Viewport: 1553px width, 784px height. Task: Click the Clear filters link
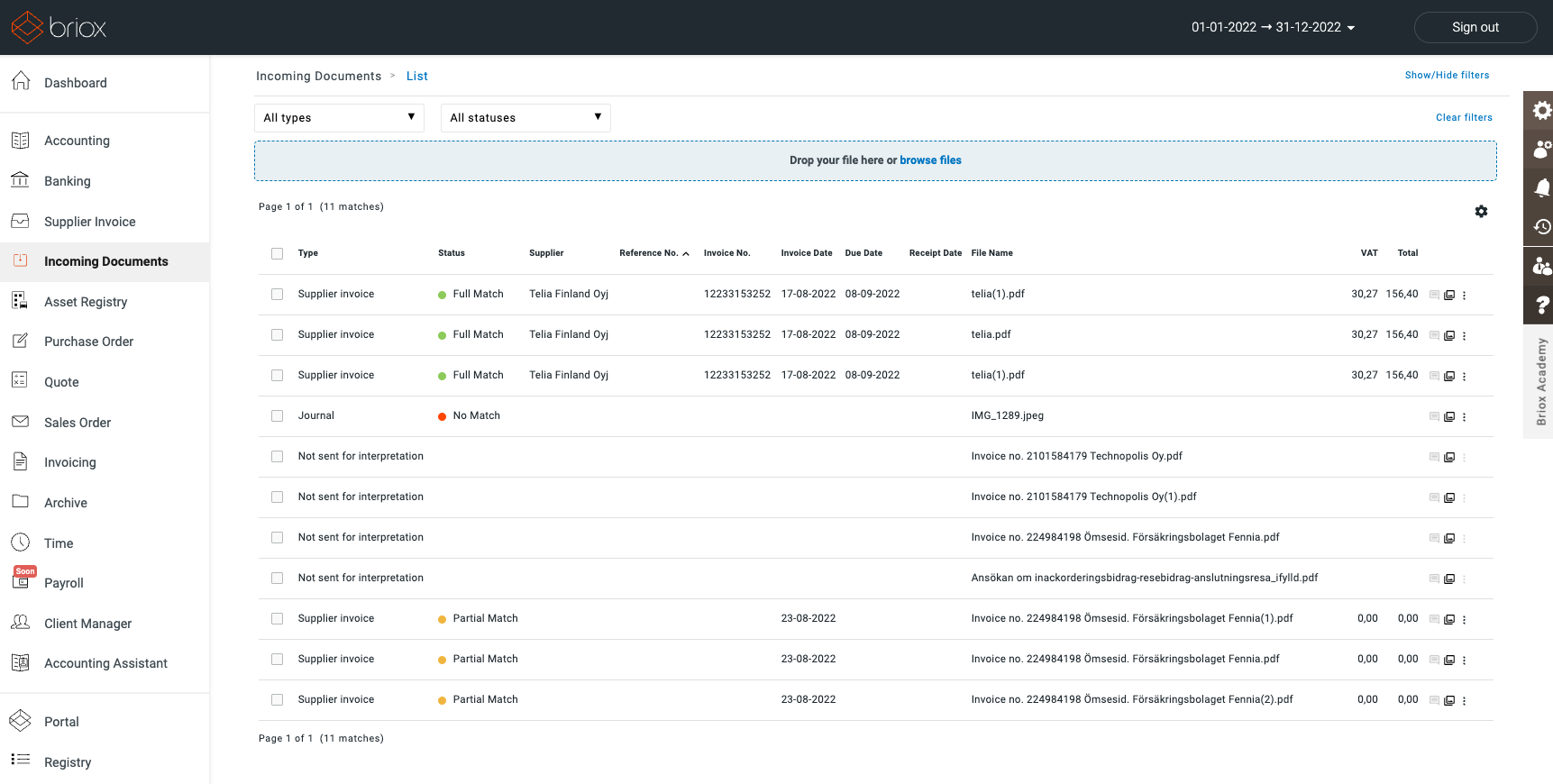1464,117
